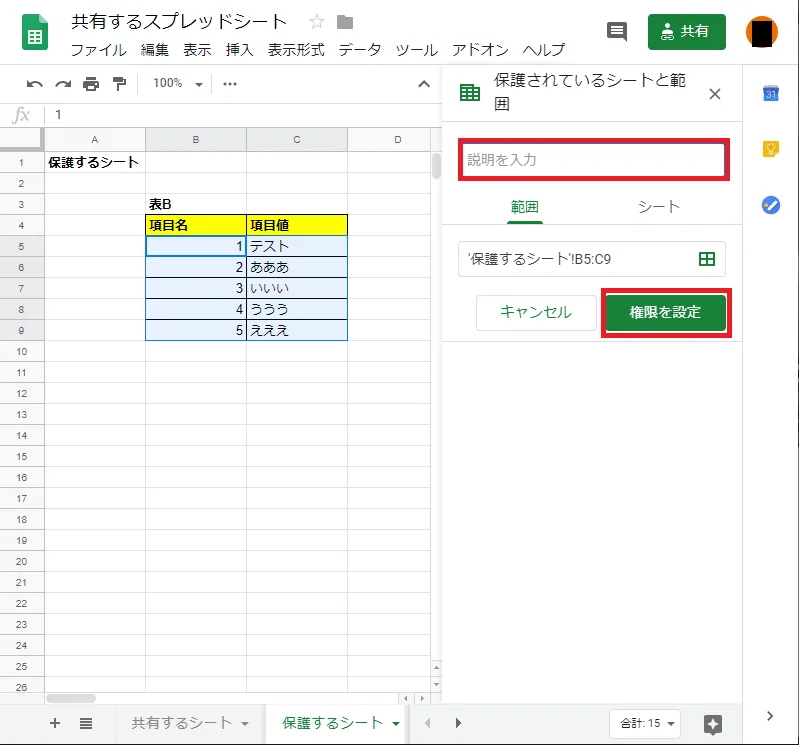Viewport: 799px width, 745px height.
Task: Star the spreadsheet title
Action: coord(316,22)
